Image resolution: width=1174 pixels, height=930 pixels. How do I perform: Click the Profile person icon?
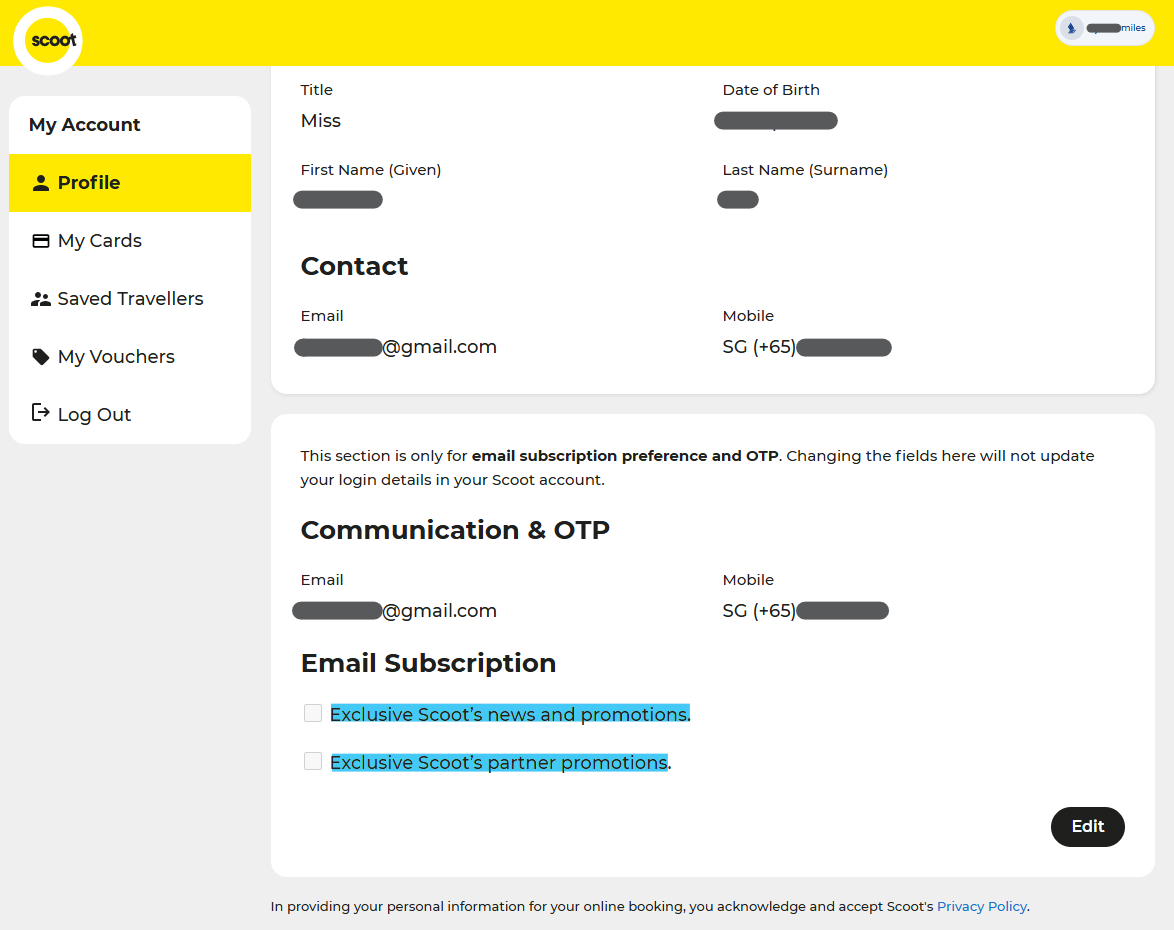pyautogui.click(x=41, y=183)
